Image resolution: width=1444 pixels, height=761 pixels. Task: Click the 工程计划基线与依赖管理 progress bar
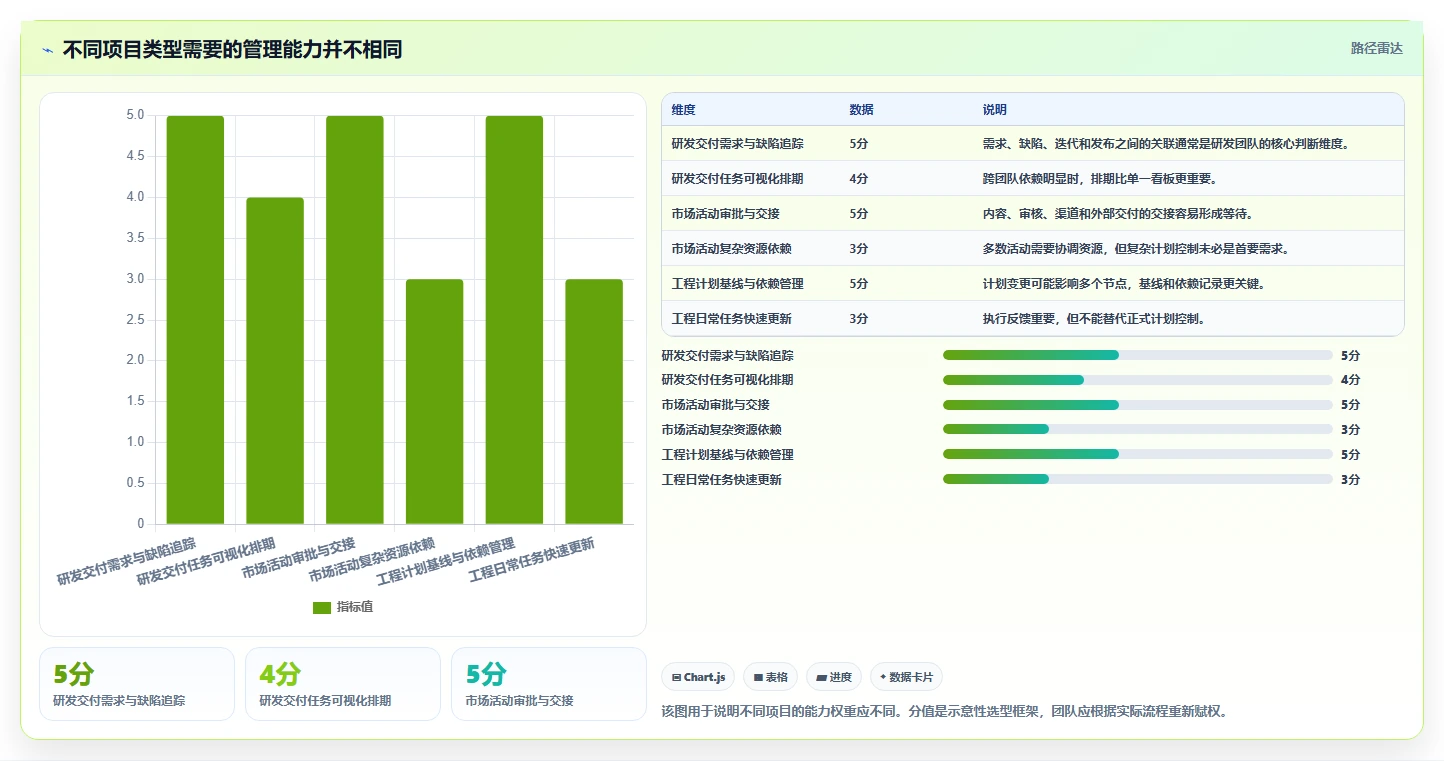pyautogui.click(x=1138, y=455)
